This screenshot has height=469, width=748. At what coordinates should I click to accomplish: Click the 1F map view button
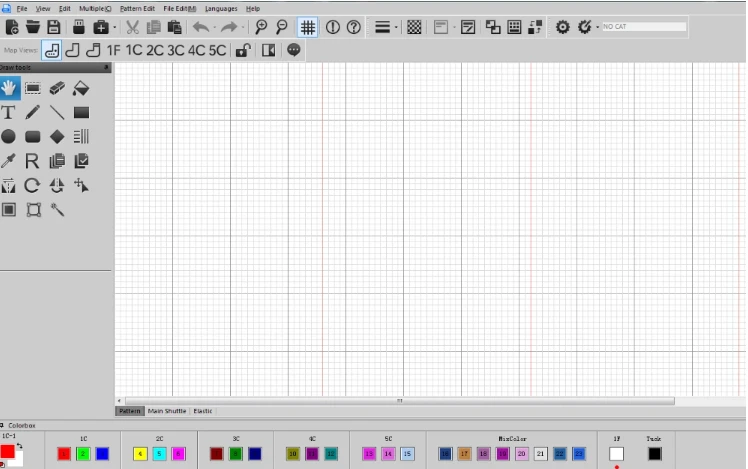[114, 50]
